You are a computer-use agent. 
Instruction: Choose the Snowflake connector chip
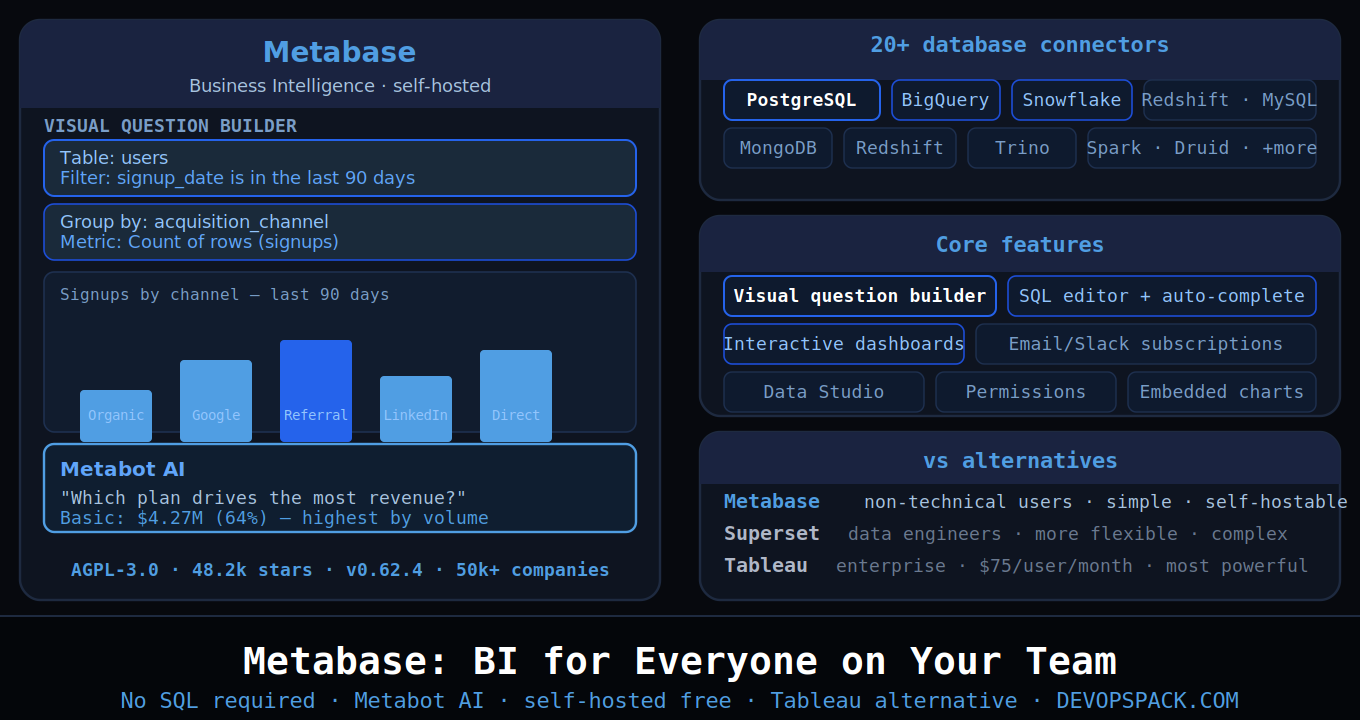click(x=1072, y=100)
